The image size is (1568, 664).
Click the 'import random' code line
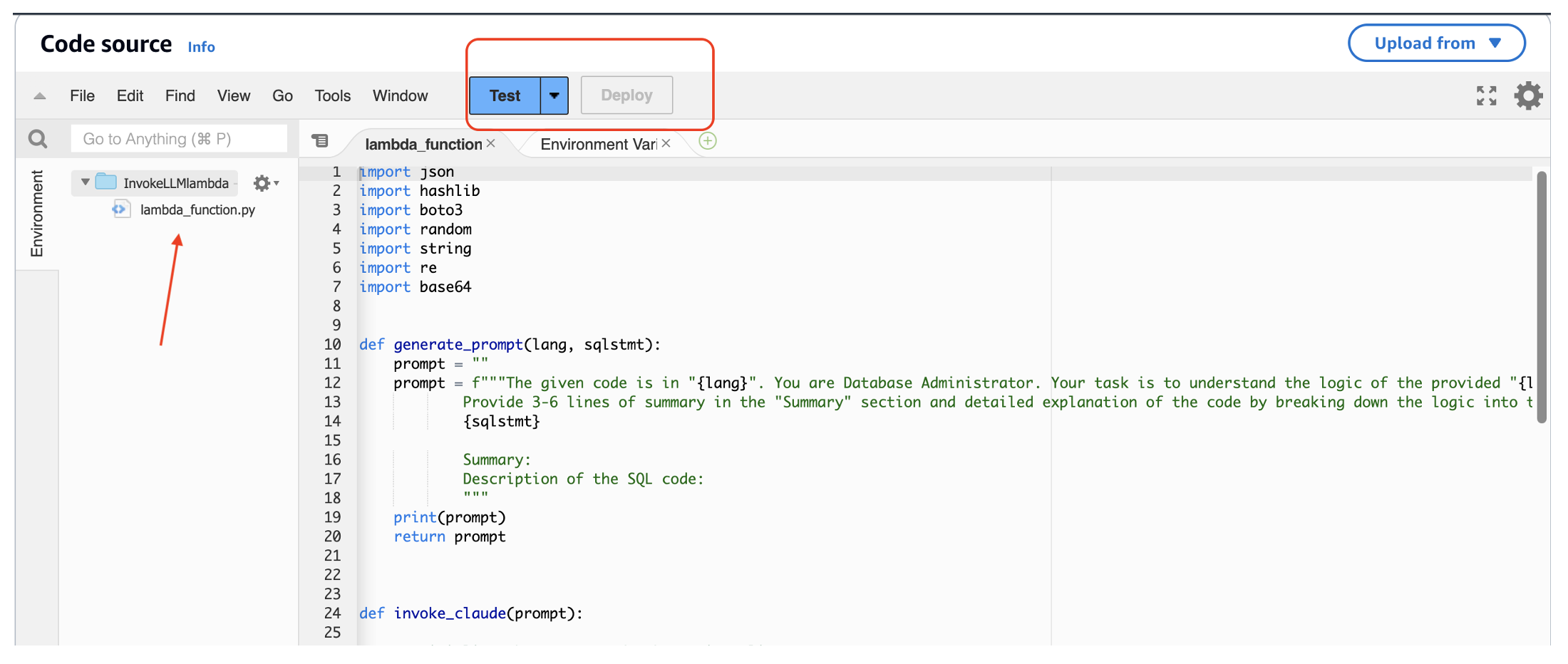click(415, 229)
